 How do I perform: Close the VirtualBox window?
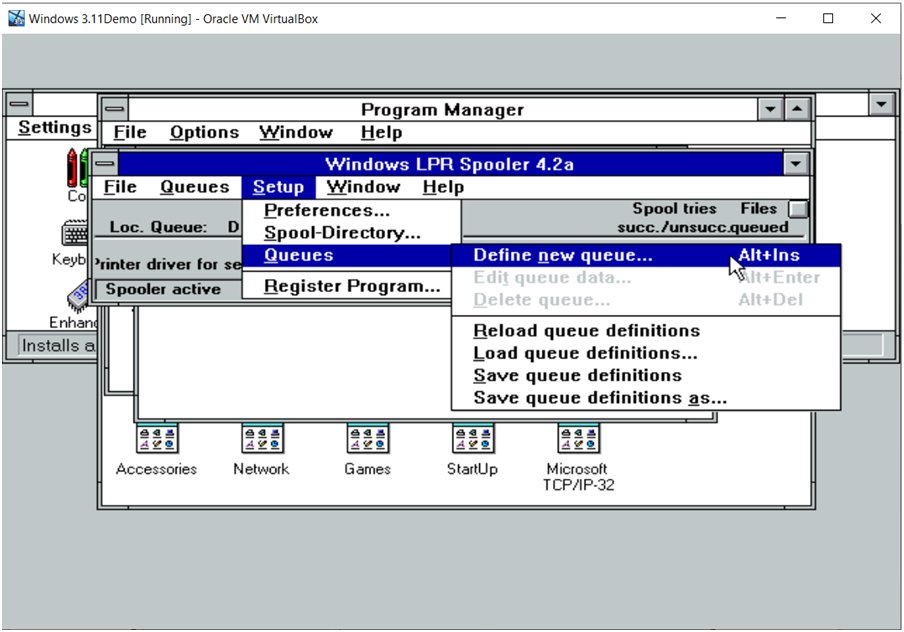coord(876,18)
